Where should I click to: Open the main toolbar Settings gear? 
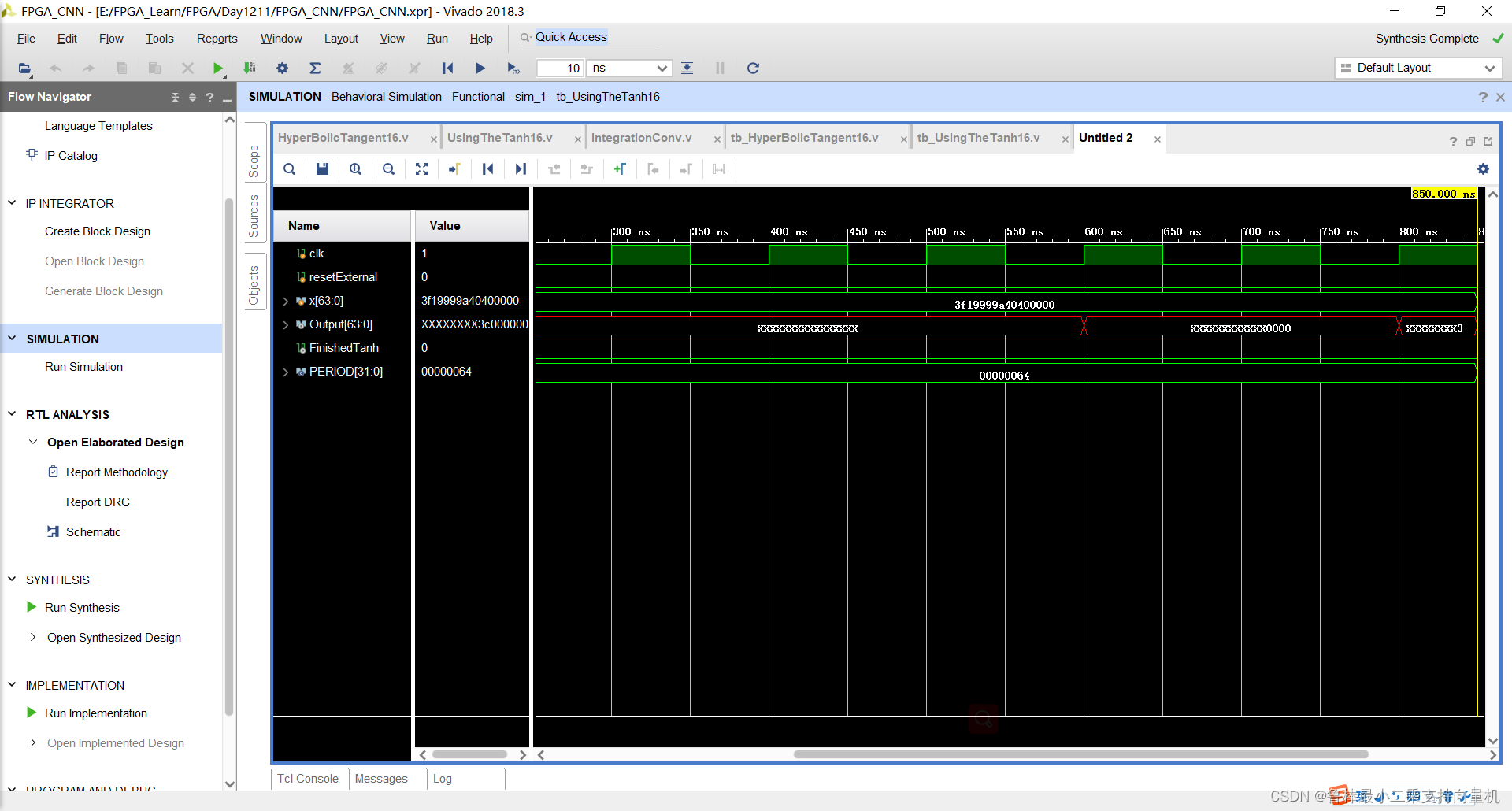coord(282,69)
